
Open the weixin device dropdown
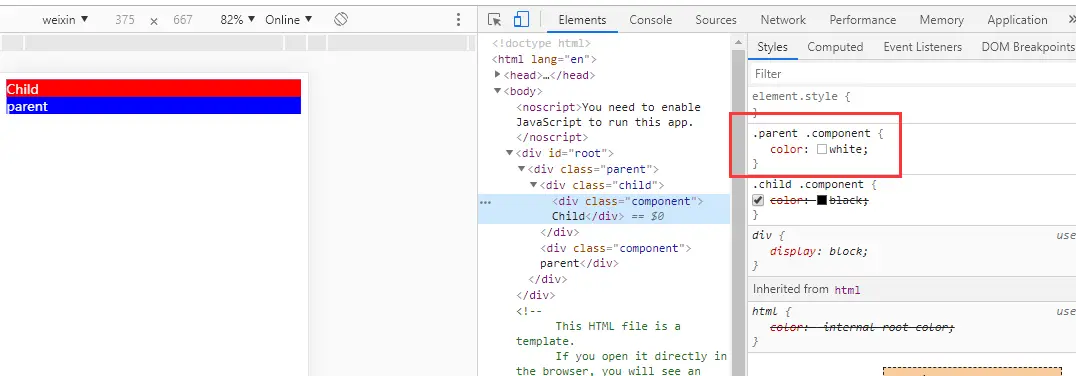[x=65, y=20]
